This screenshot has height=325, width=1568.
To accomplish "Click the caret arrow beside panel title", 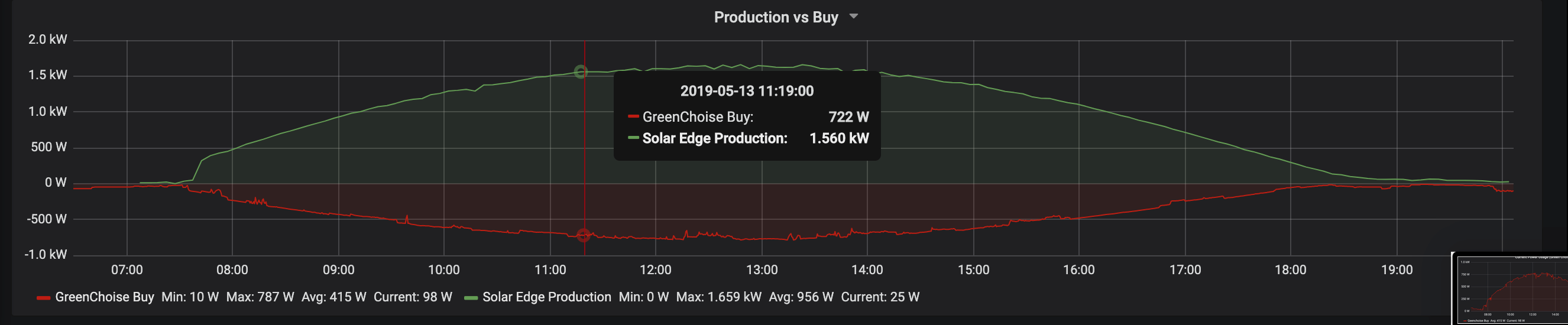I will [853, 17].
